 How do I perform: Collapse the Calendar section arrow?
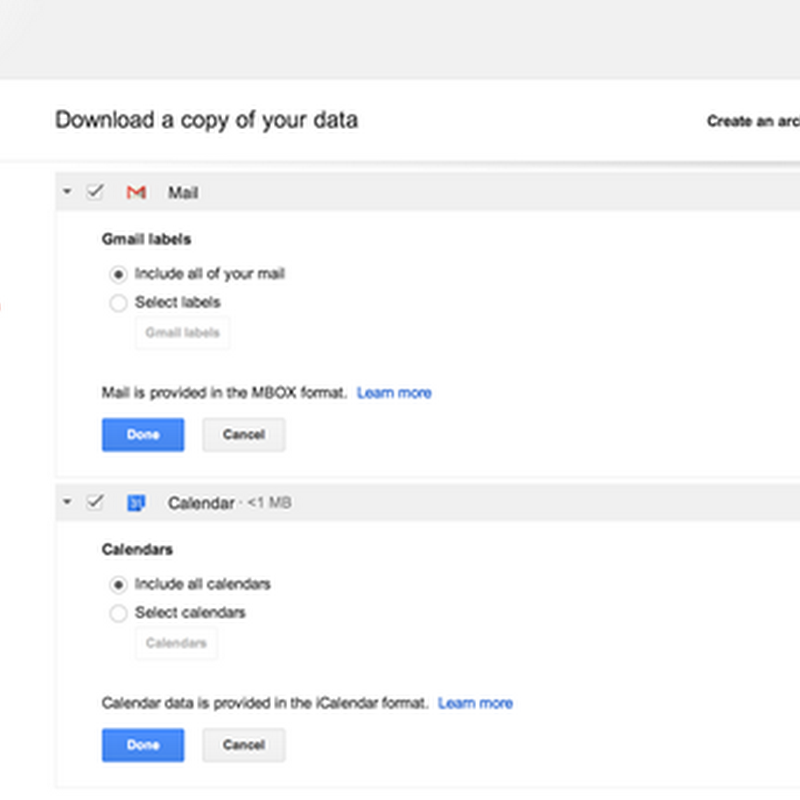pos(67,503)
